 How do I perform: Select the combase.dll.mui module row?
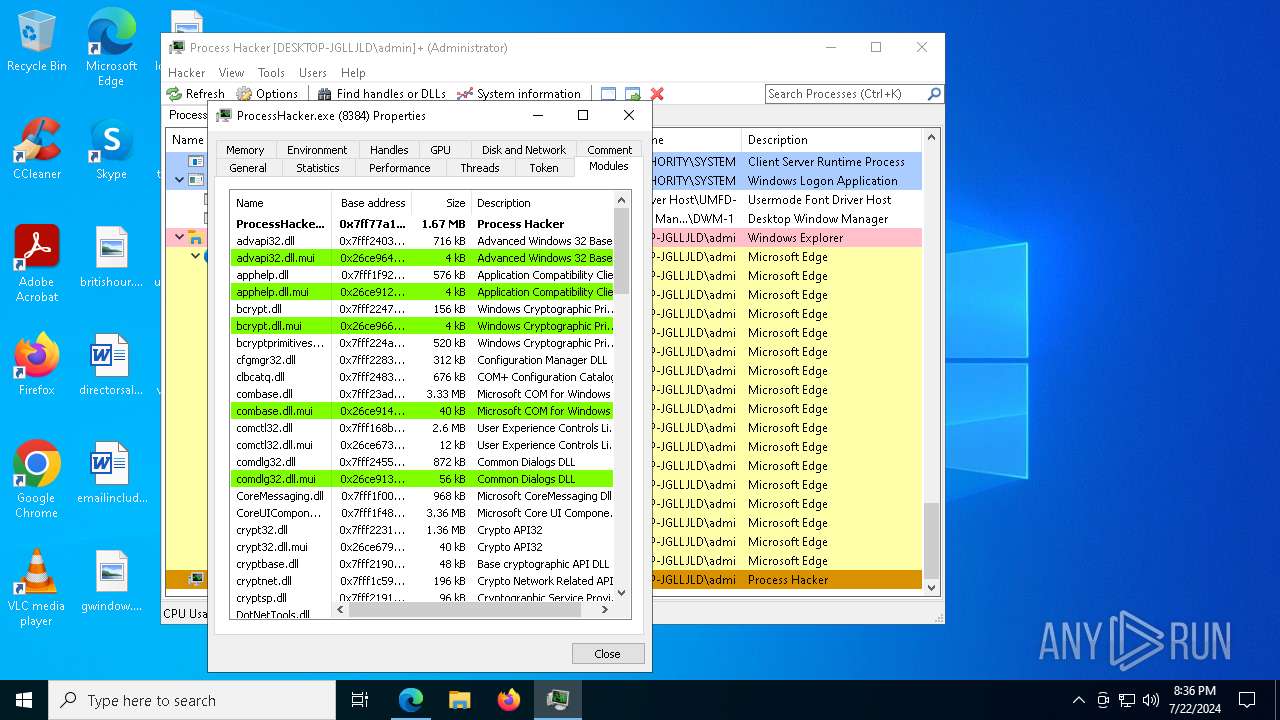tap(421, 411)
